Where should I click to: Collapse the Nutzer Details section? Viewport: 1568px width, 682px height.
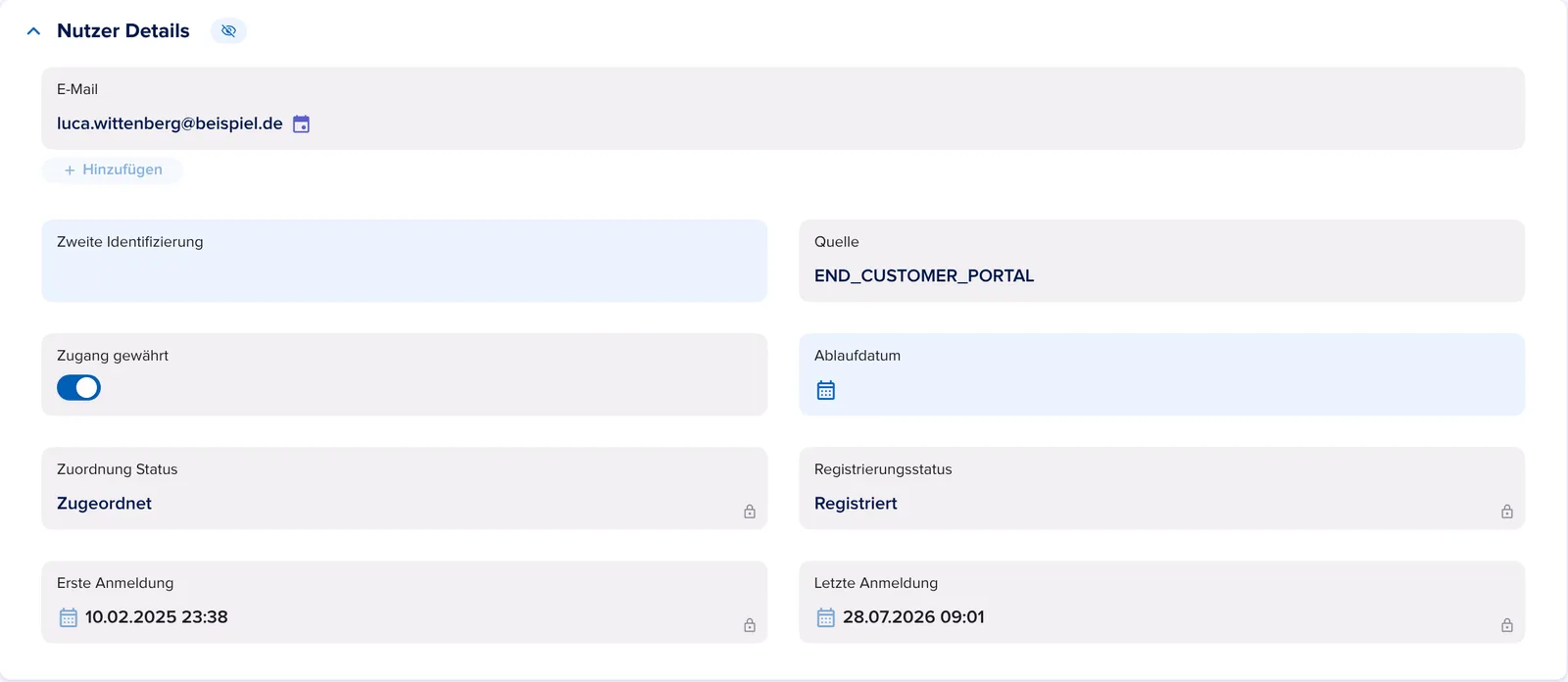tap(33, 31)
